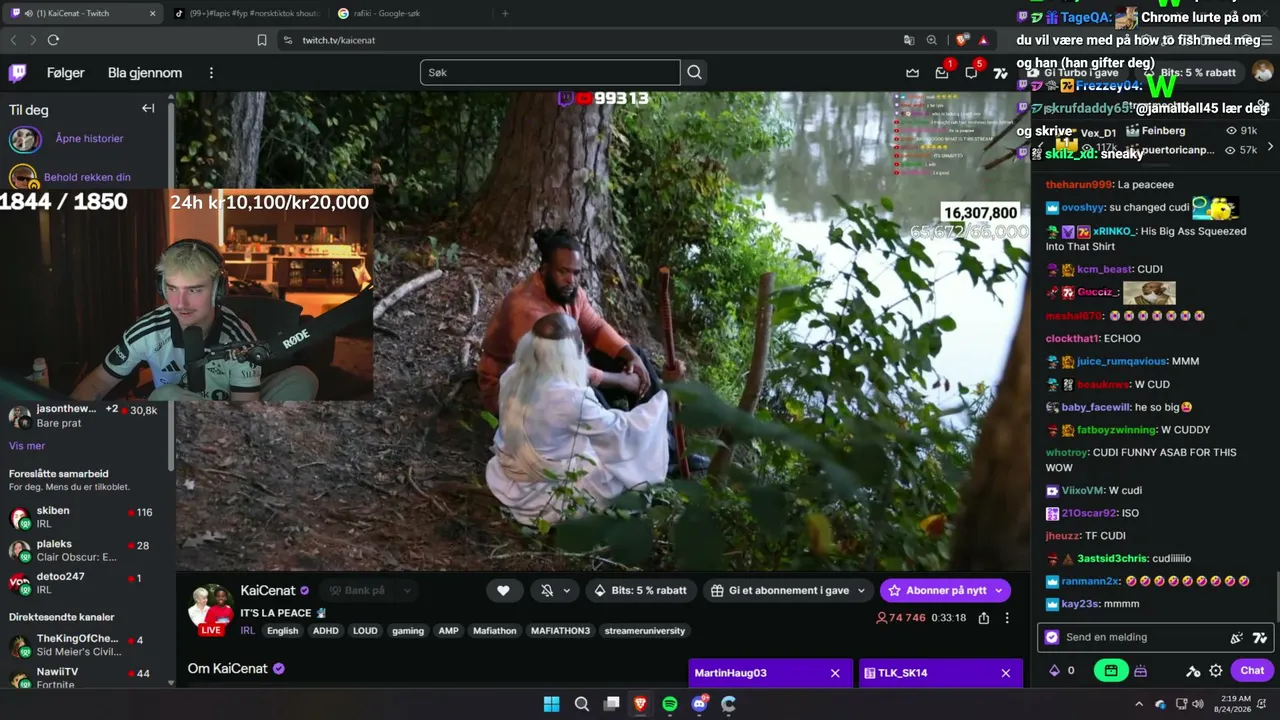Click the Åpne historier link
This screenshot has height=720, width=1280.
click(89, 139)
